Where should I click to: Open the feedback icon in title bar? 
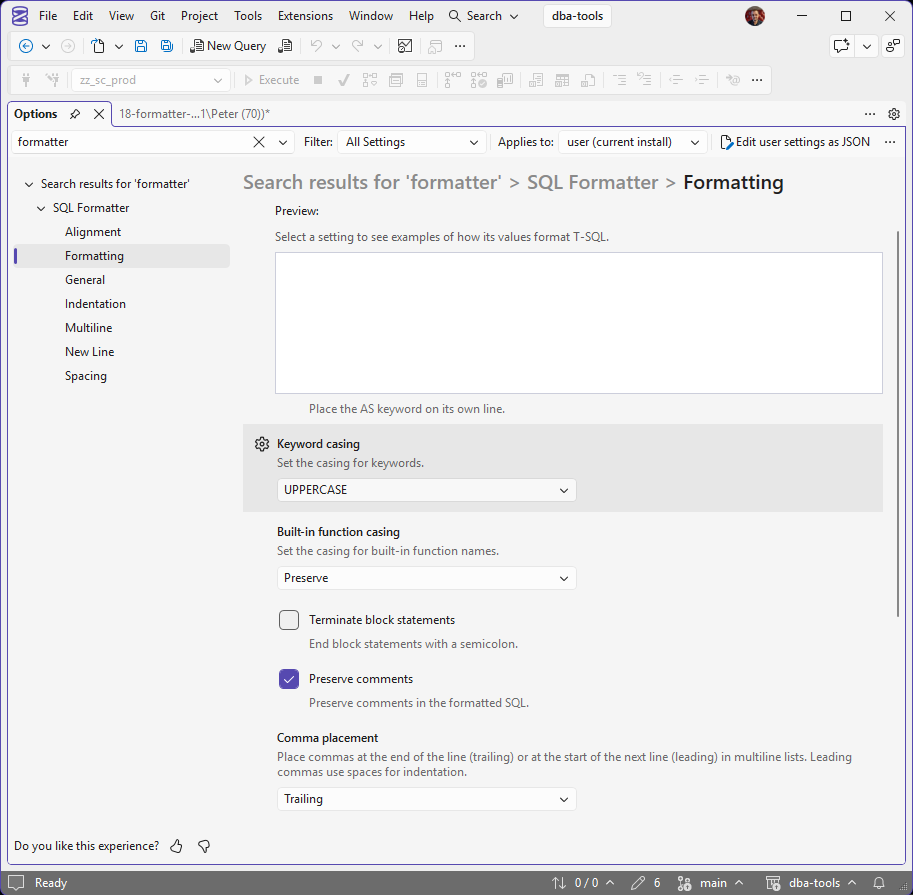[x=841, y=46]
